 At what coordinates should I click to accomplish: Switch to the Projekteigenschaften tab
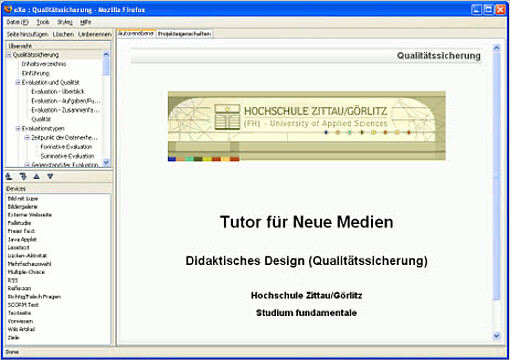184,34
